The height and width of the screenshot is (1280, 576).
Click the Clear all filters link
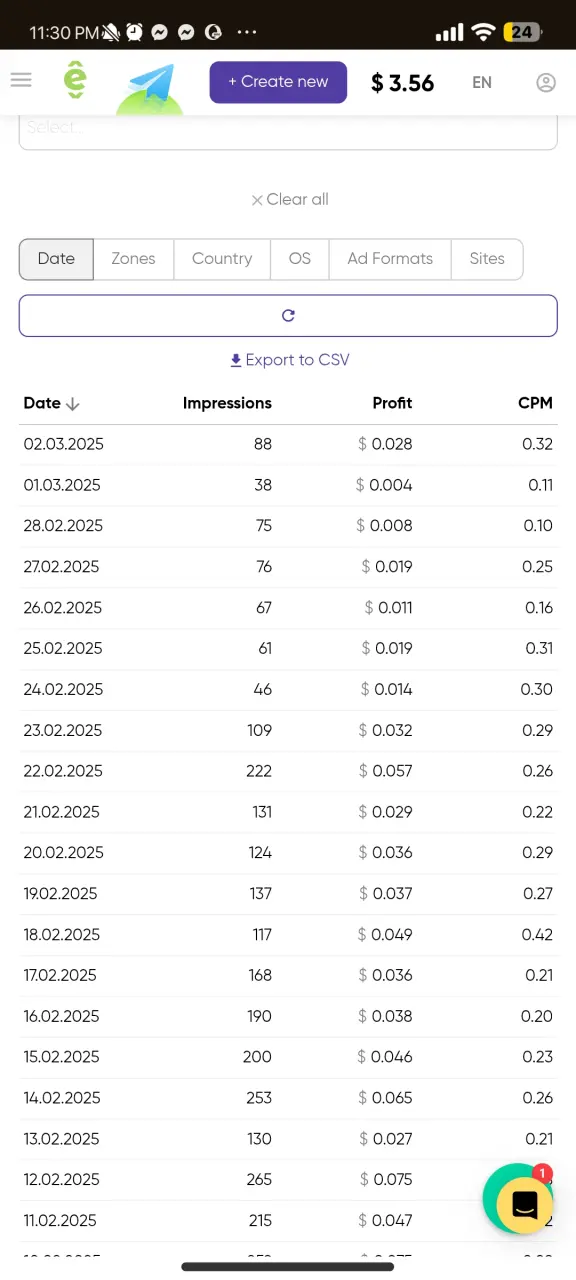click(x=290, y=199)
